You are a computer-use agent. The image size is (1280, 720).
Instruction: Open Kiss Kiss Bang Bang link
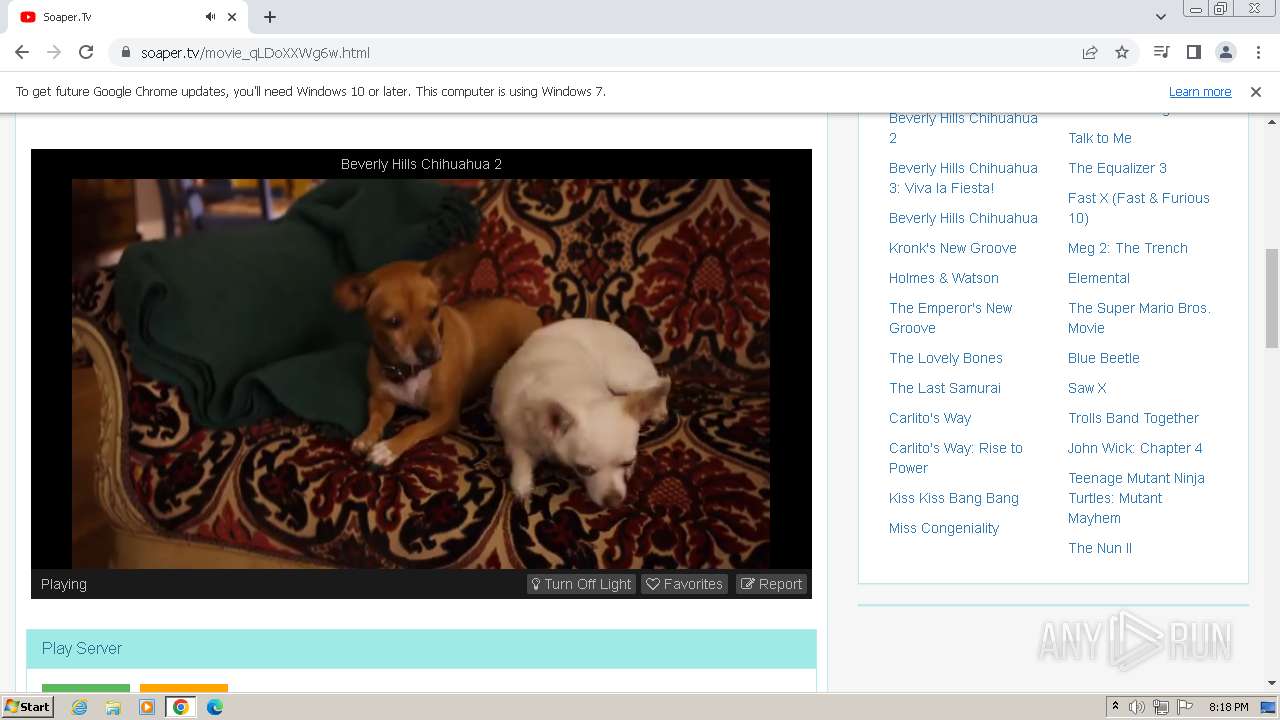pos(953,498)
